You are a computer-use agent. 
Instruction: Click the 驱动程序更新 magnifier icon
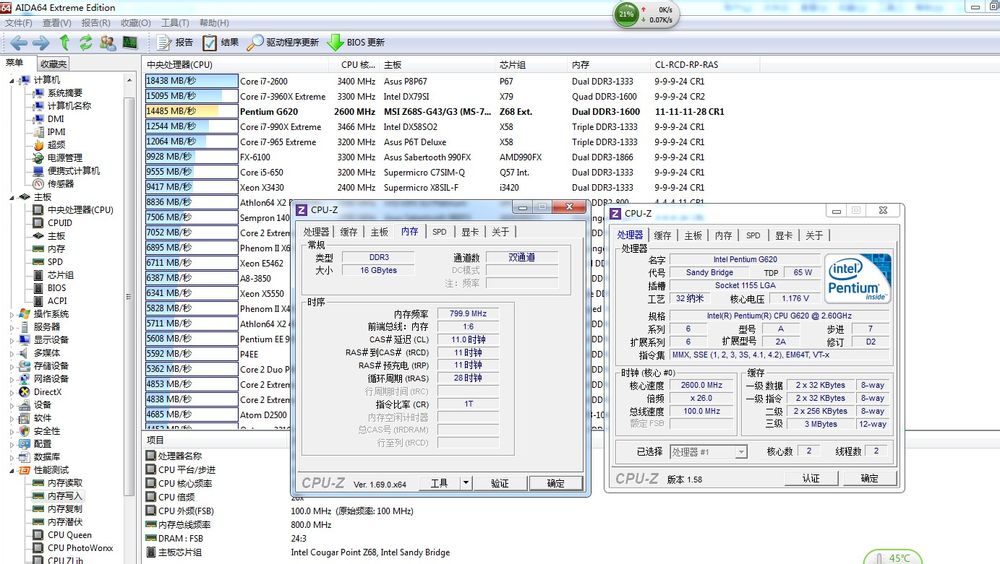256,43
